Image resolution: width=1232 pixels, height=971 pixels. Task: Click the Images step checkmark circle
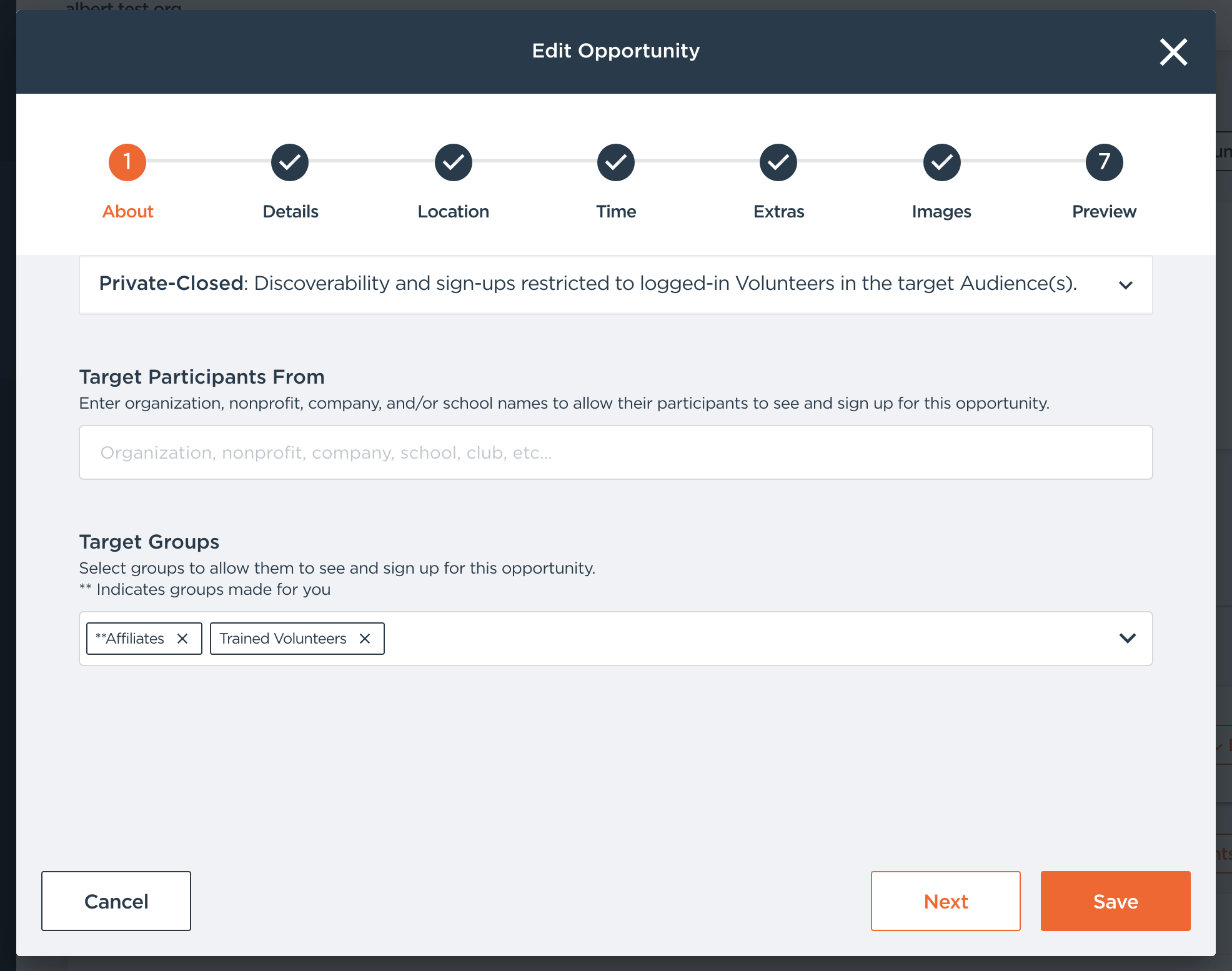941,162
